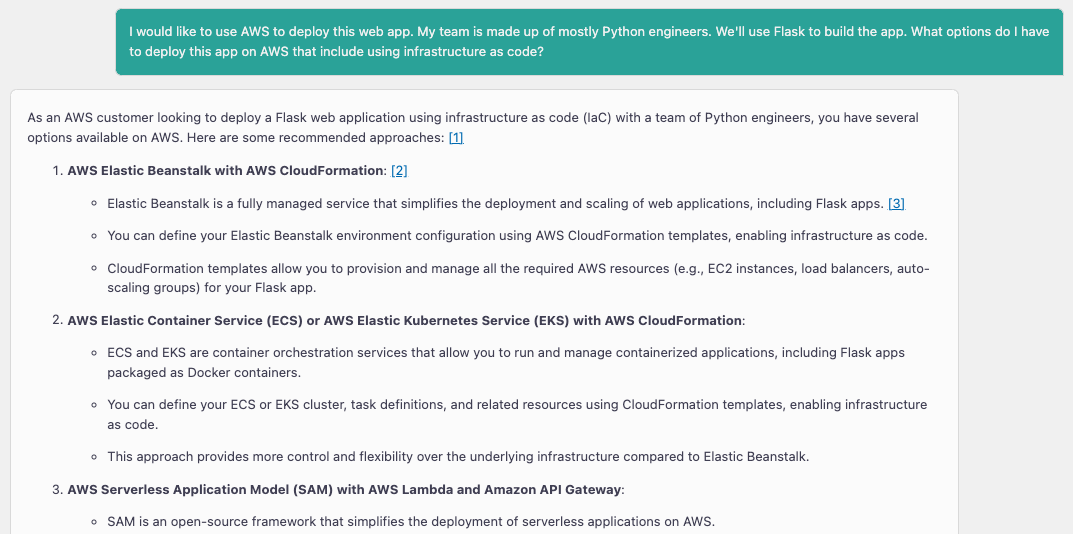This screenshot has width=1073, height=534.
Task: Click the ECS or EKS with CloudFormation heading
Action: coord(405,321)
